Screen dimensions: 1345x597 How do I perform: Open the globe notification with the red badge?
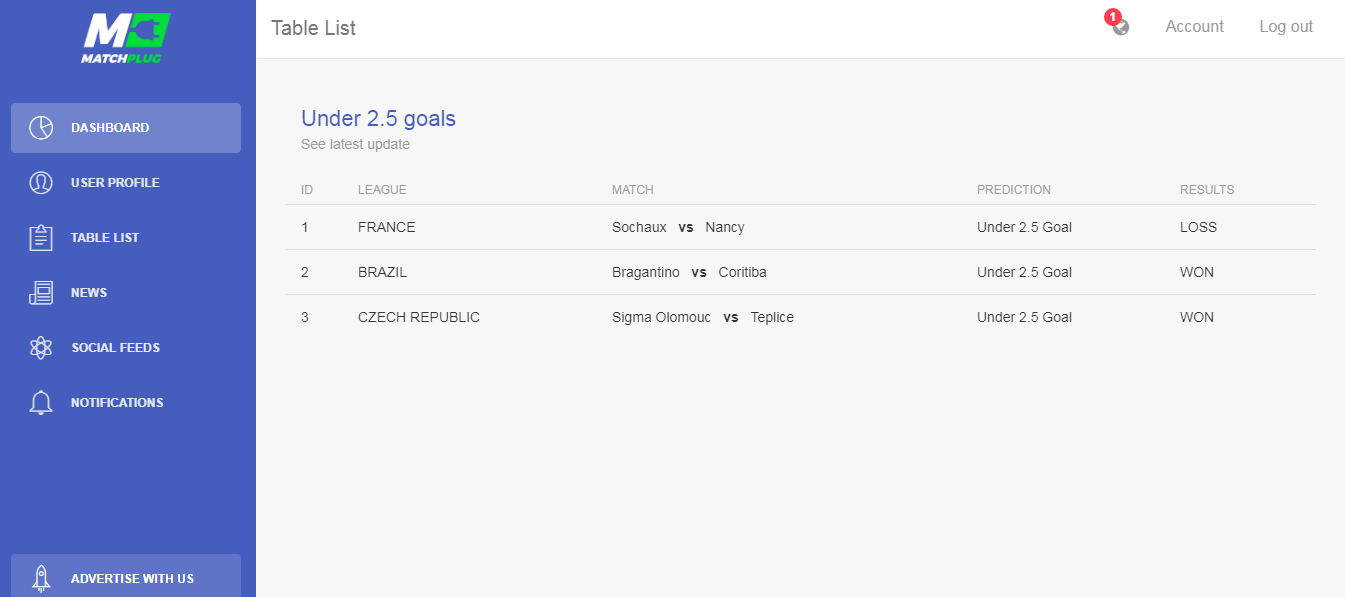pyautogui.click(x=1118, y=23)
